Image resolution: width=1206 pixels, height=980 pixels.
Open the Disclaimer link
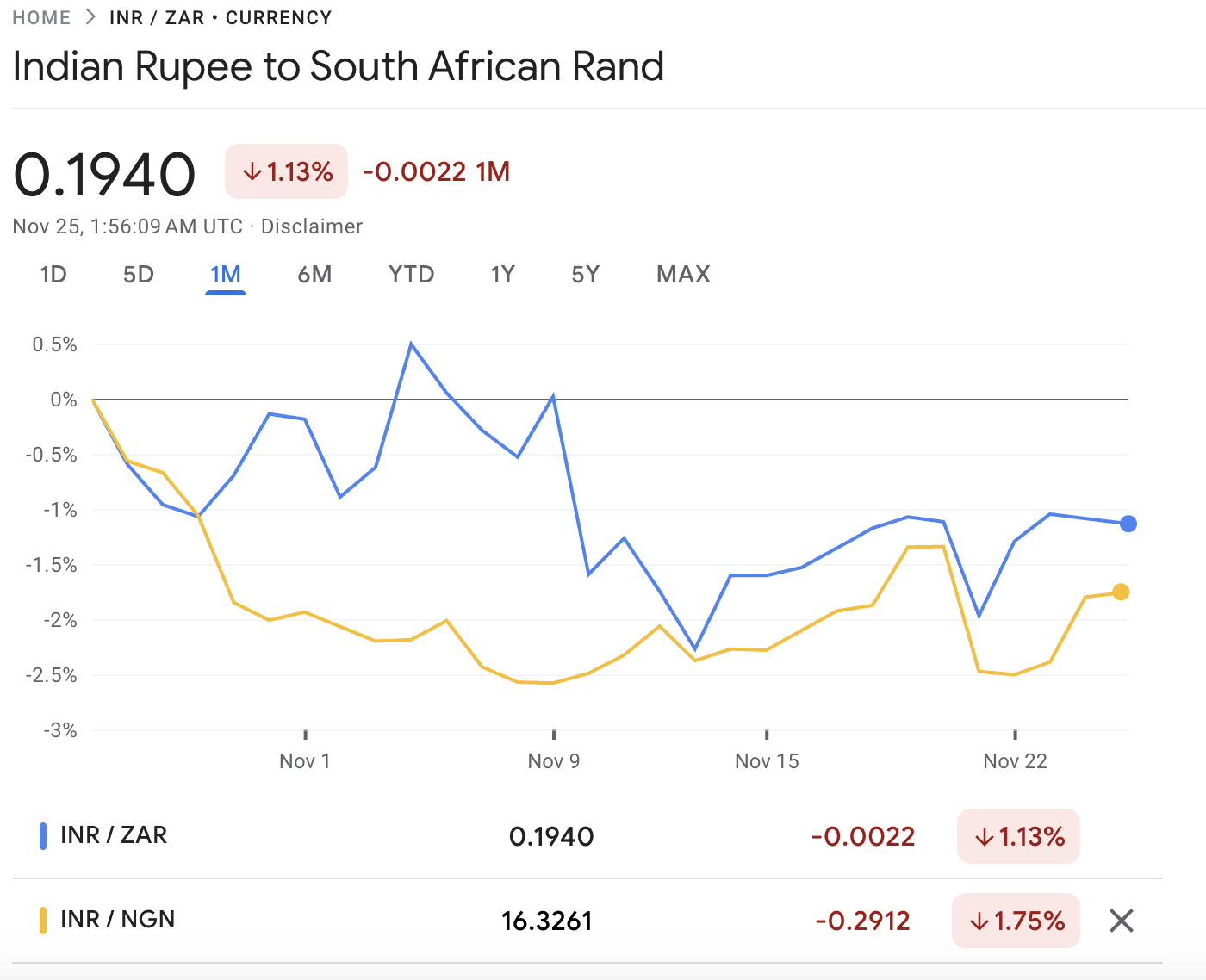(314, 226)
